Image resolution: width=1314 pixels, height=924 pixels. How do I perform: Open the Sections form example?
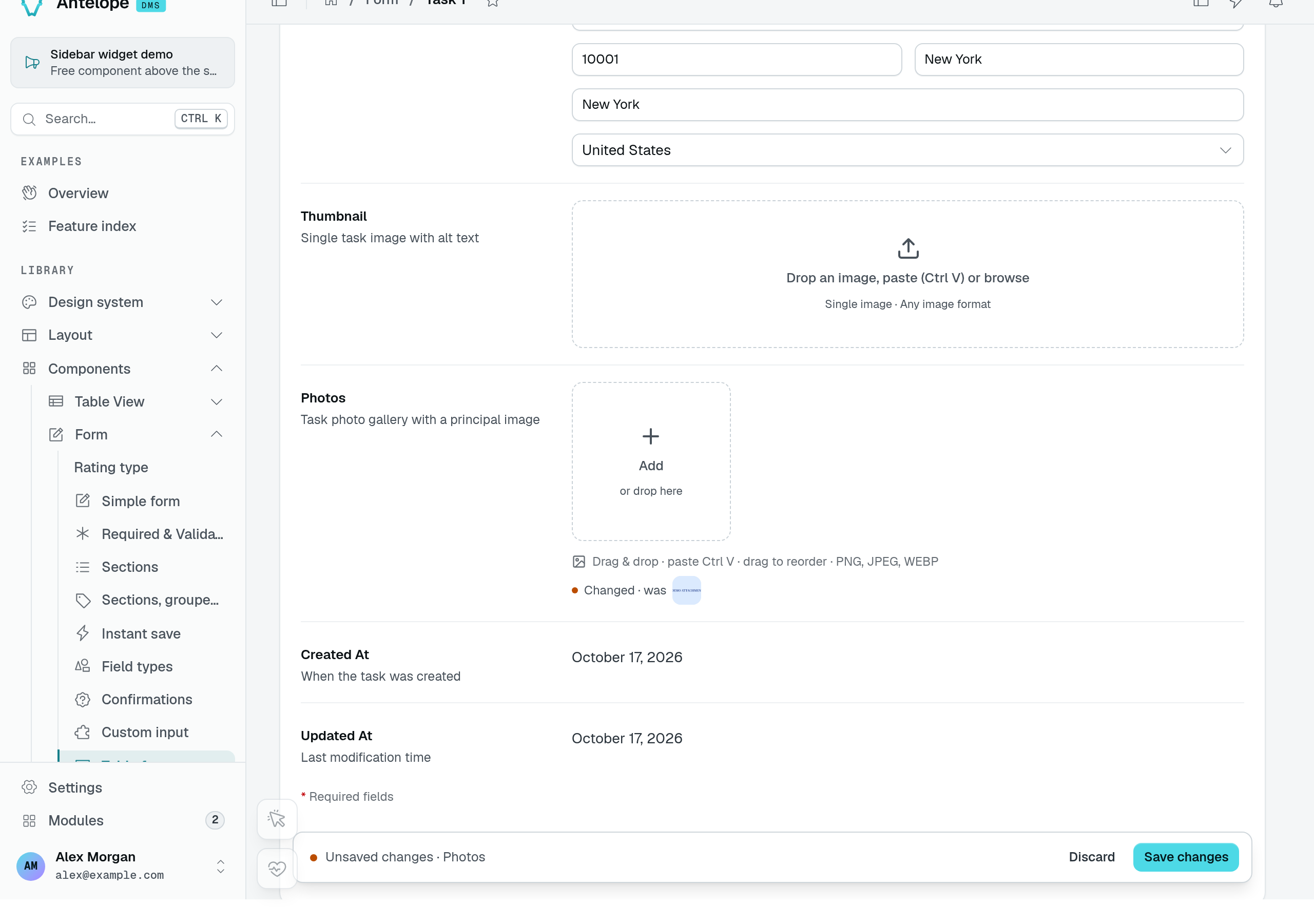(149, 567)
